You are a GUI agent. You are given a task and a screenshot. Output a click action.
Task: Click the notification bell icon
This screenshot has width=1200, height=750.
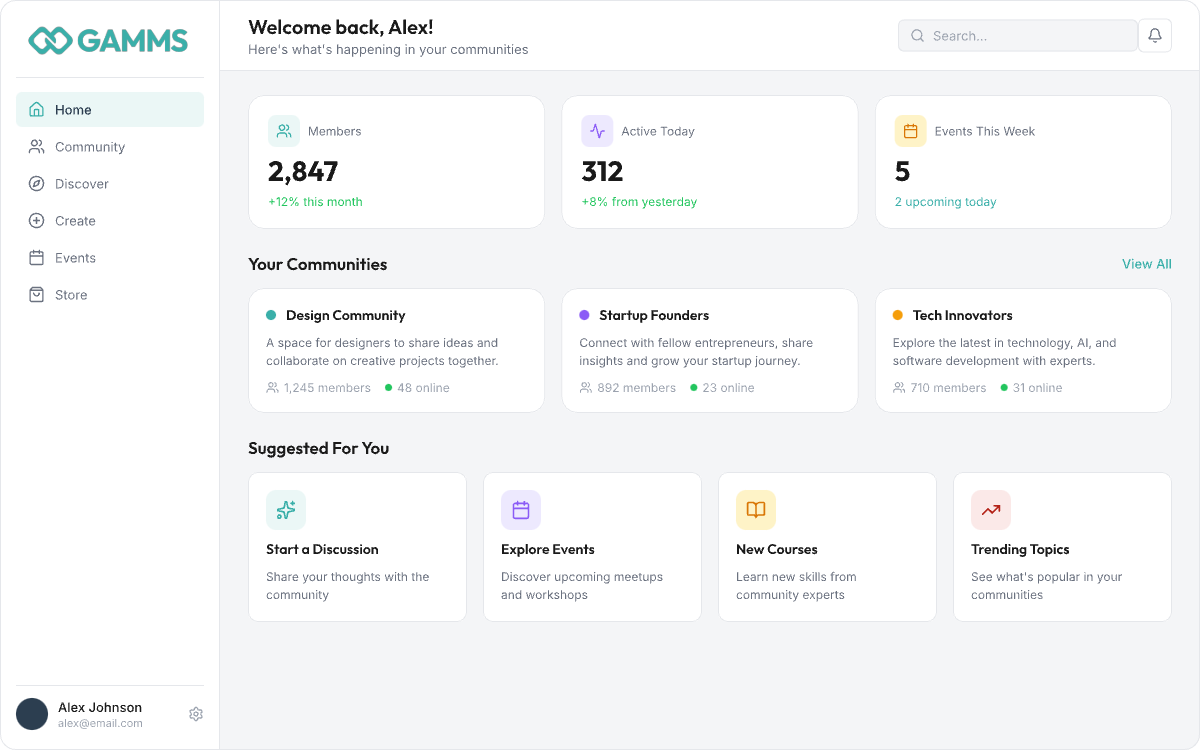coord(1154,35)
